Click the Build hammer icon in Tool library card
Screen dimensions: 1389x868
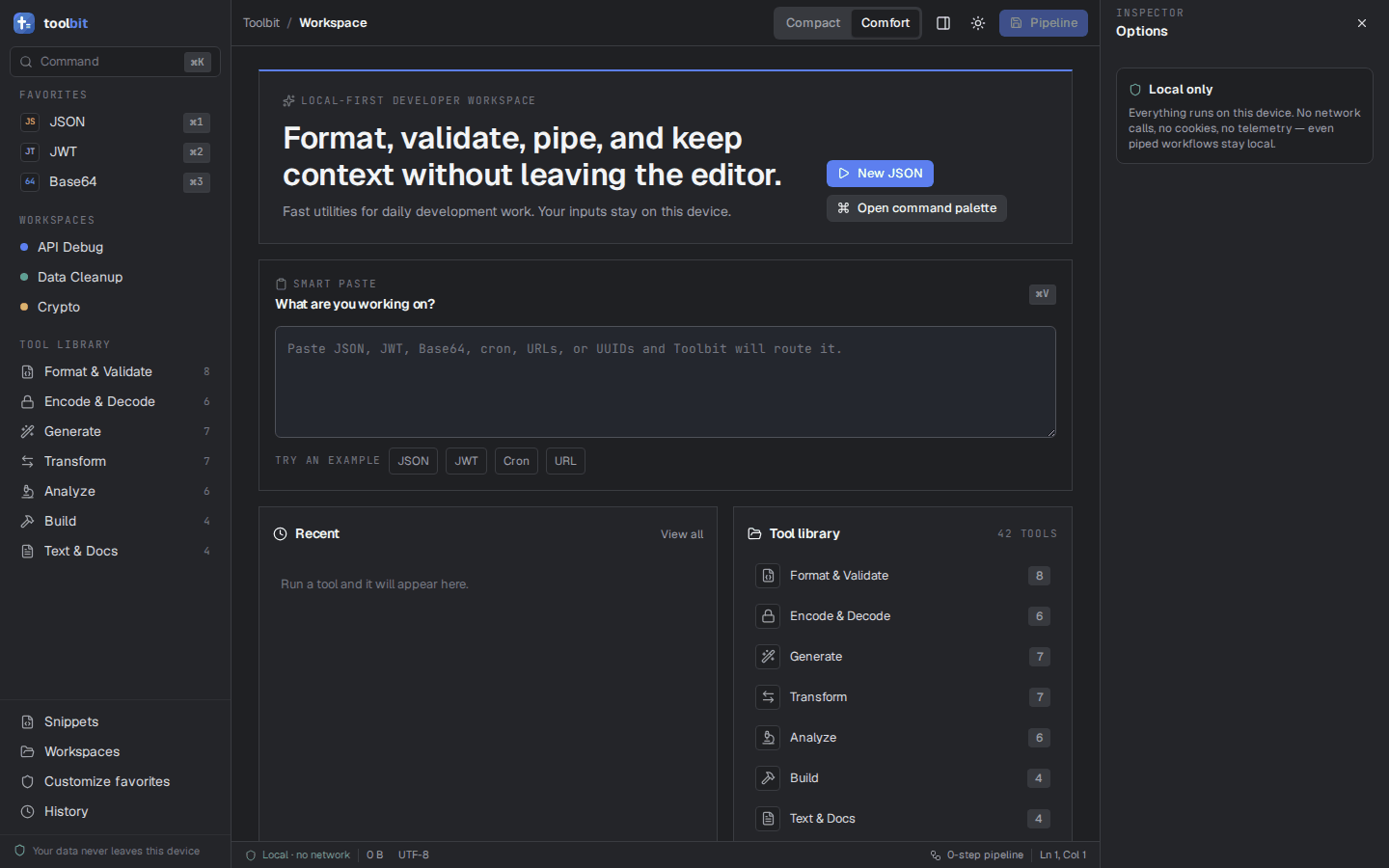[768, 778]
